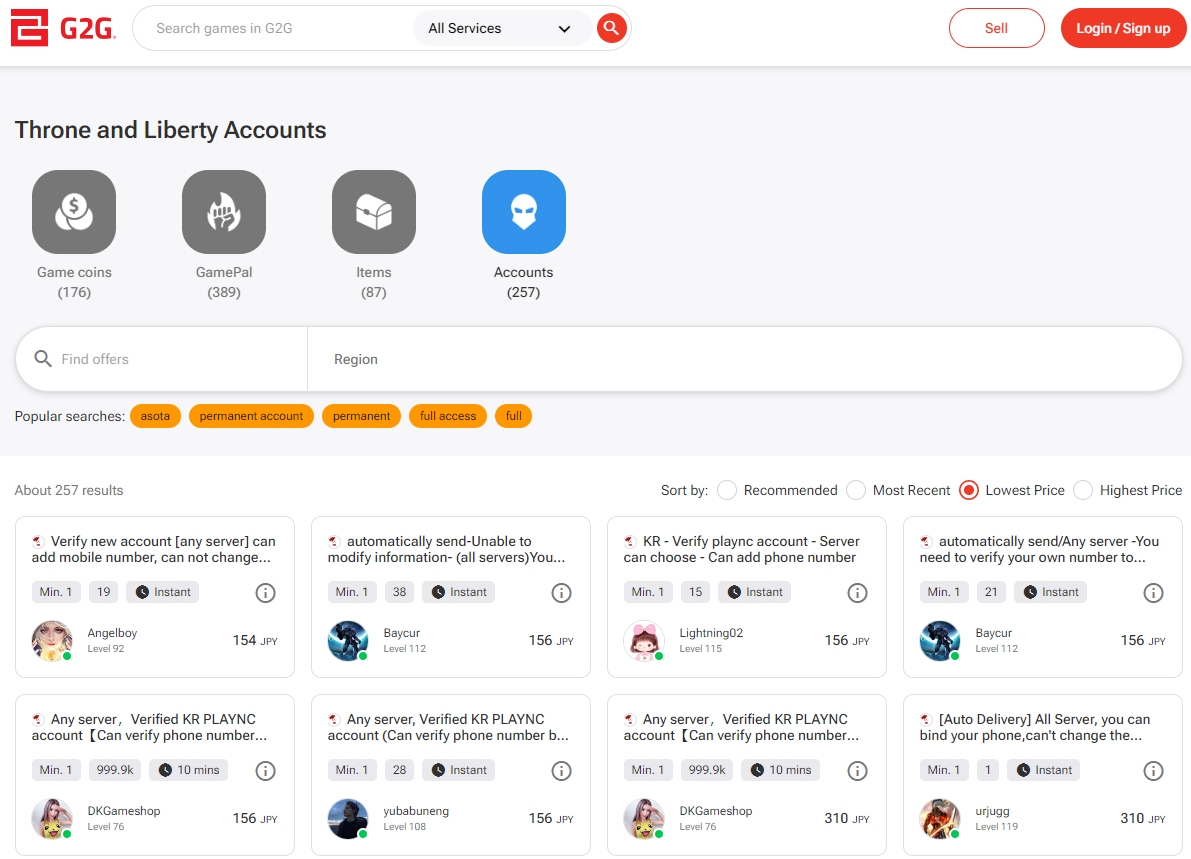Click the Angelboy seller name
This screenshot has height=859, width=1191.
(x=112, y=633)
